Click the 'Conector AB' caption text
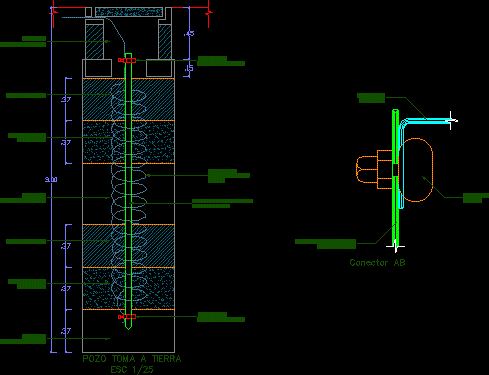The width and height of the screenshot is (489, 375). pyautogui.click(x=377, y=263)
